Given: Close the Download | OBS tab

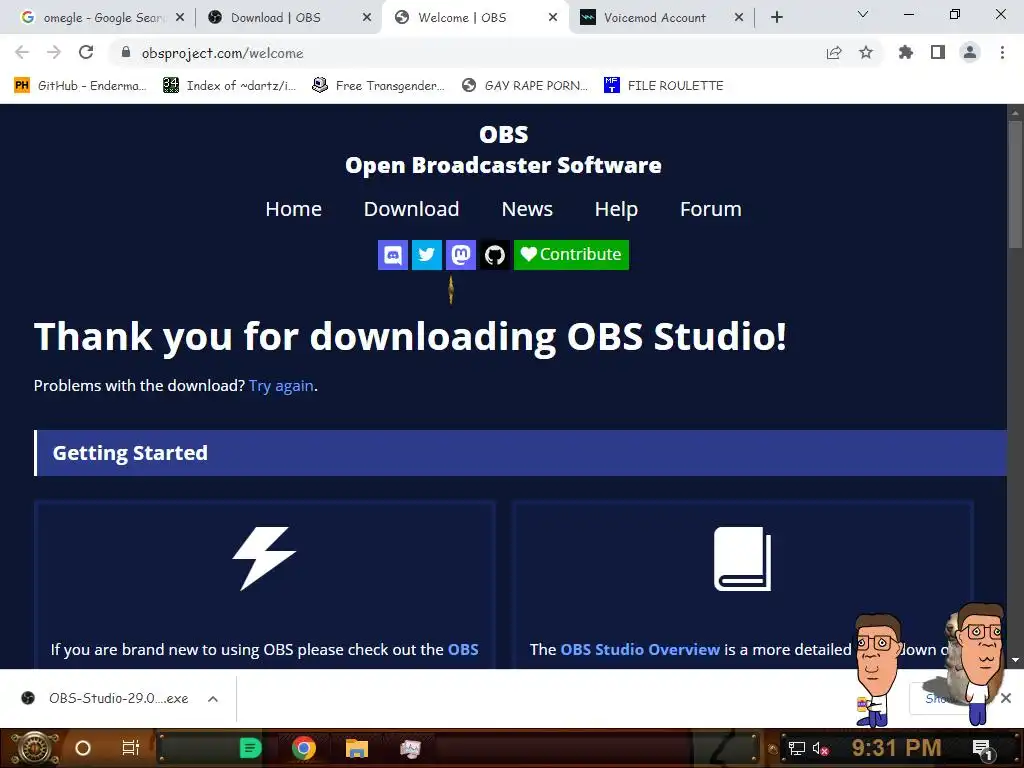Looking at the screenshot, I should [x=367, y=18].
